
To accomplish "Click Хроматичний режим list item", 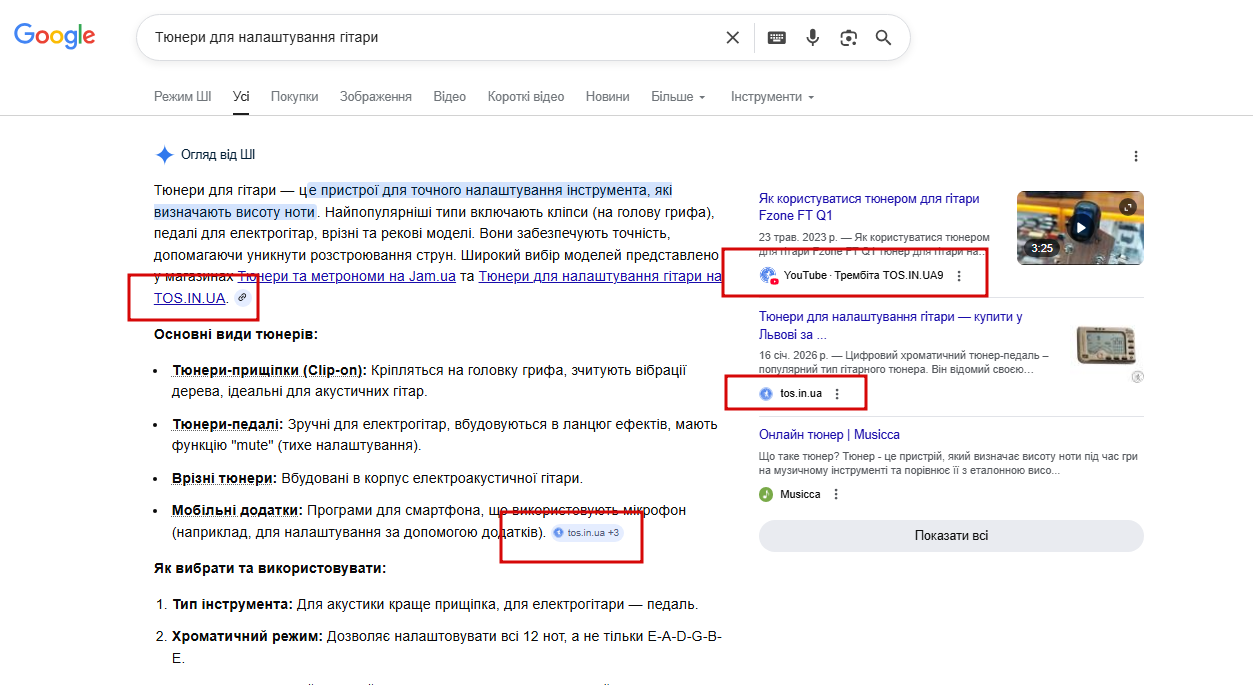I will coord(447,647).
